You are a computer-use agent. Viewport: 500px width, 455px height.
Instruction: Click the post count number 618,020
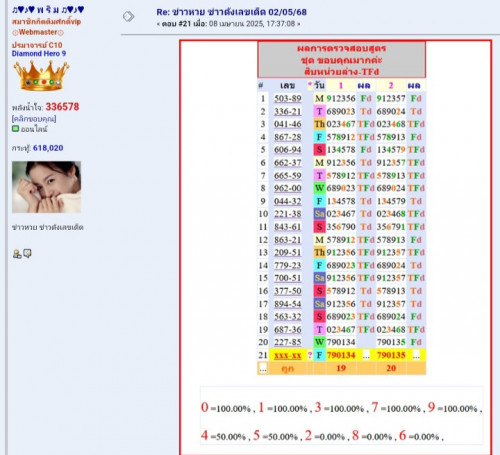coord(48,148)
